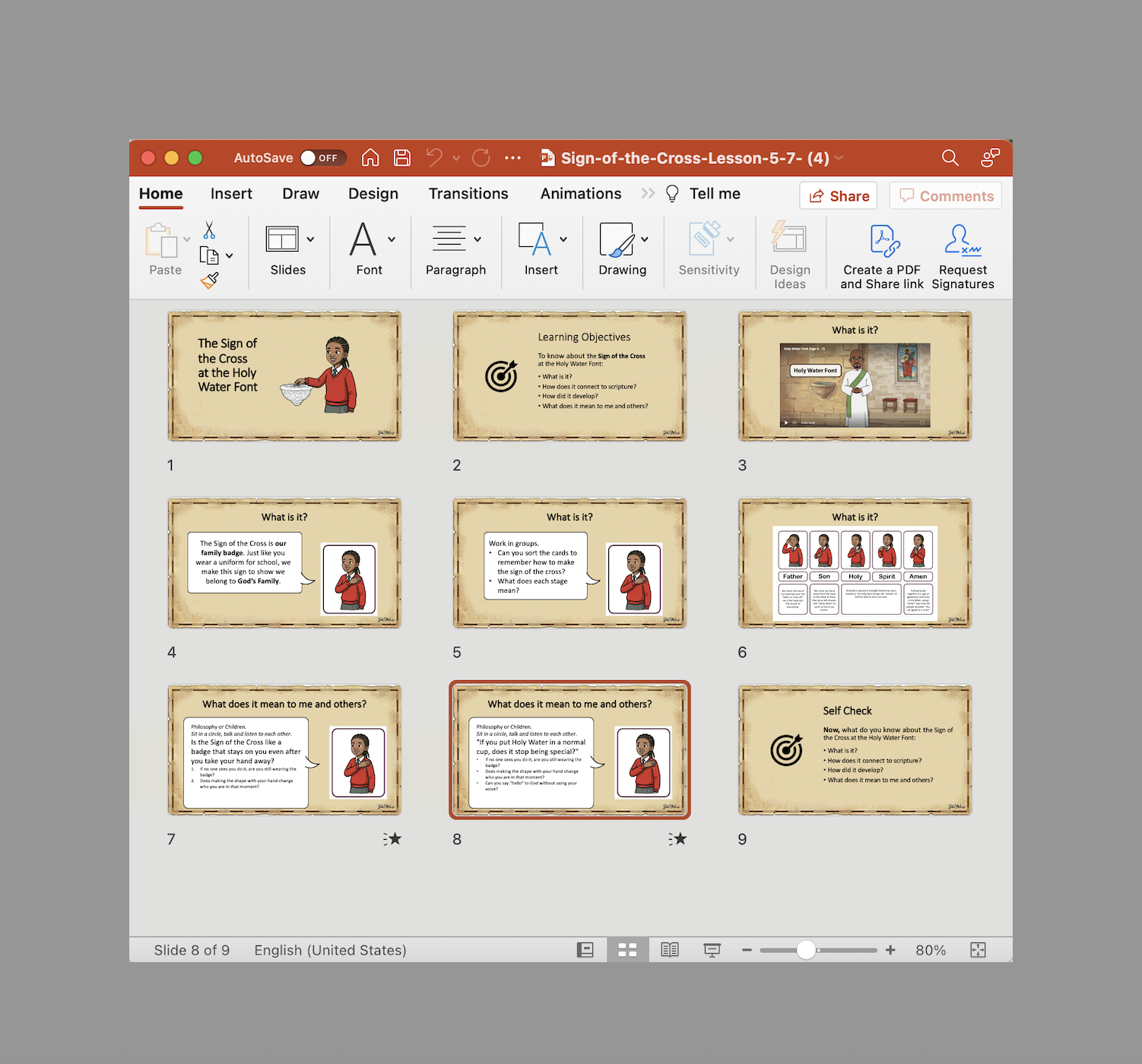This screenshot has height=1064, width=1142.
Task: Open the Draw tab
Action: tap(300, 194)
